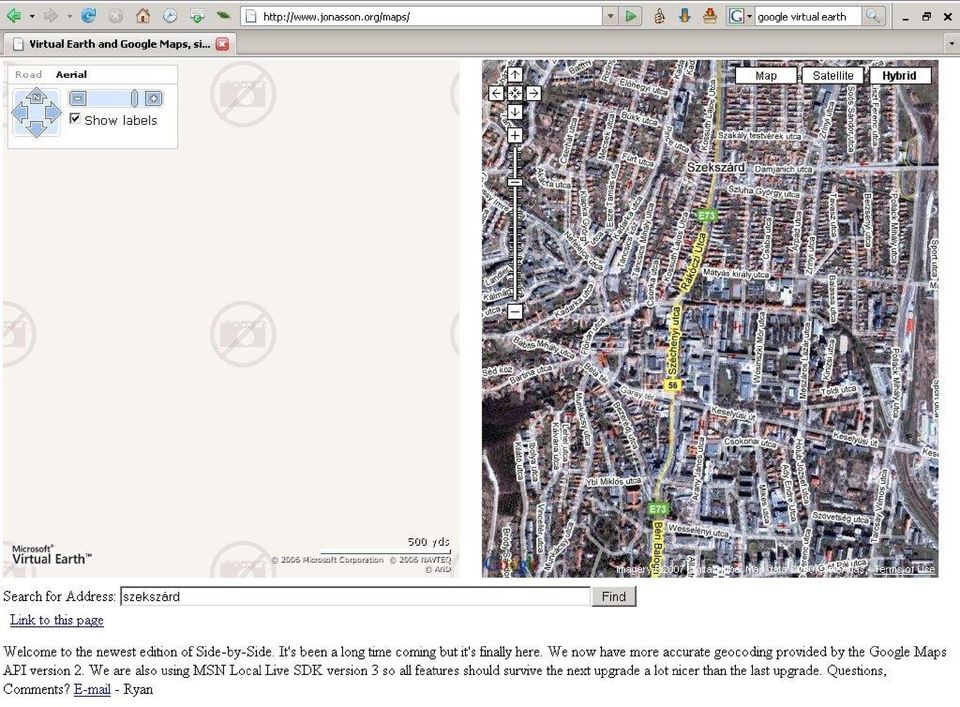The width and height of the screenshot is (960, 707).
Task: Click the browser Forward arrow
Action: click(51, 16)
